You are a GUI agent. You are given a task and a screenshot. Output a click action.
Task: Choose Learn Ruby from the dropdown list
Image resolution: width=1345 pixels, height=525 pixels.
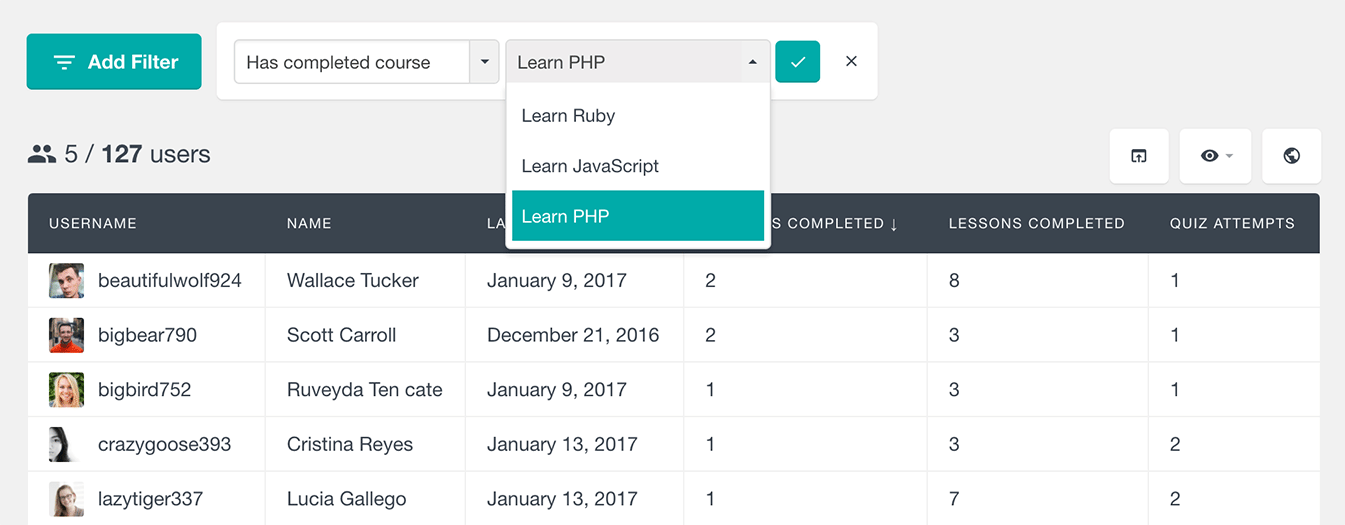[x=638, y=116]
